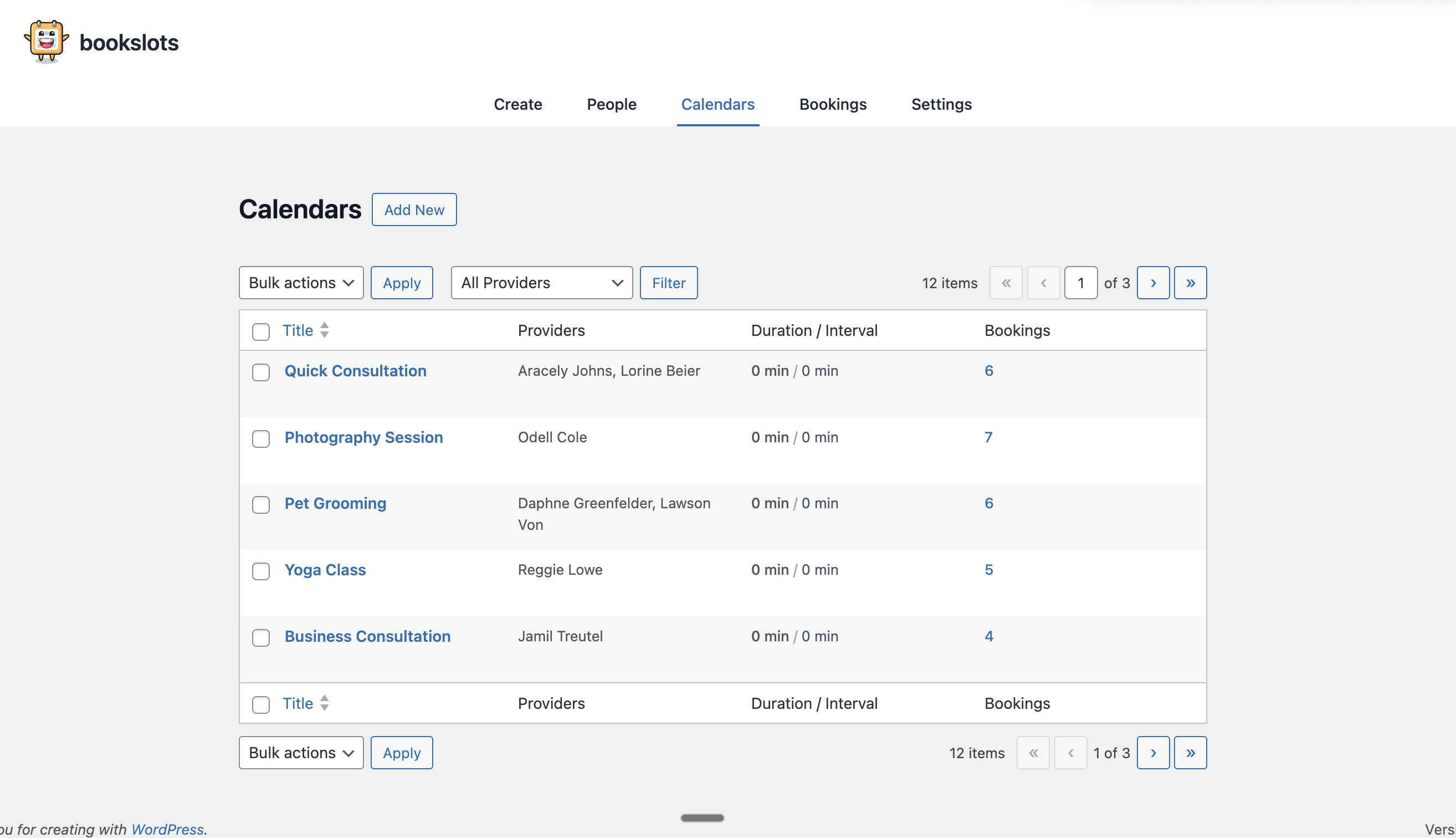
Task: Jump to last page using top double-arrow
Action: pos(1190,283)
